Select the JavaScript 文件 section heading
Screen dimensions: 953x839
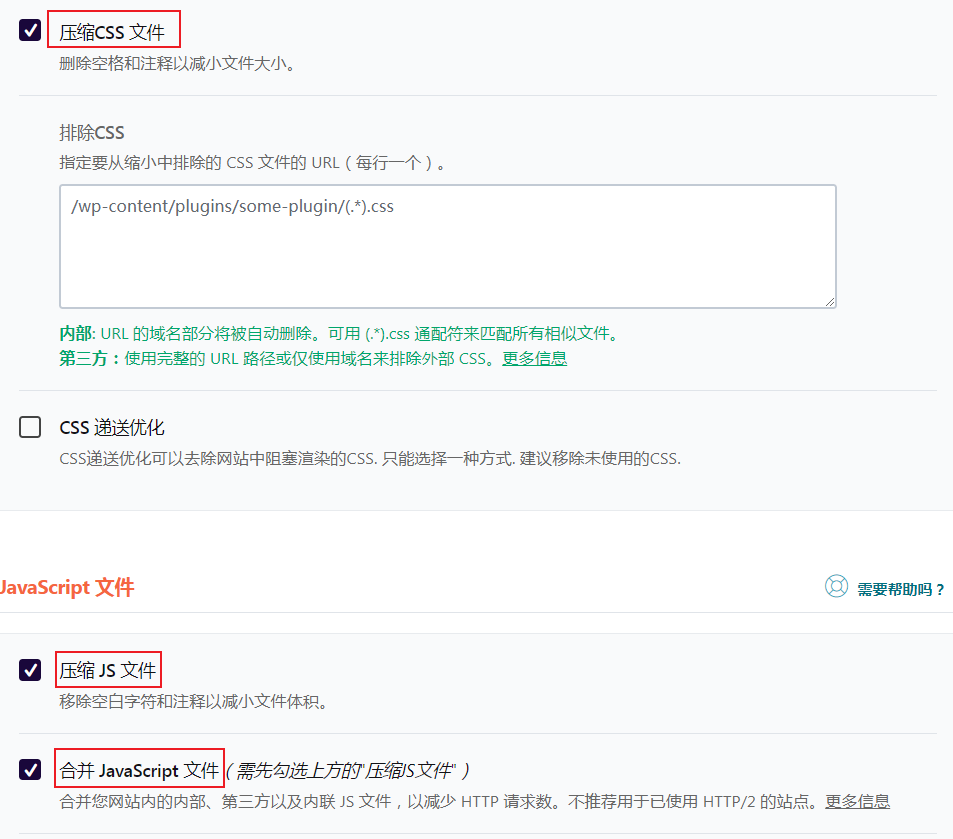67,587
